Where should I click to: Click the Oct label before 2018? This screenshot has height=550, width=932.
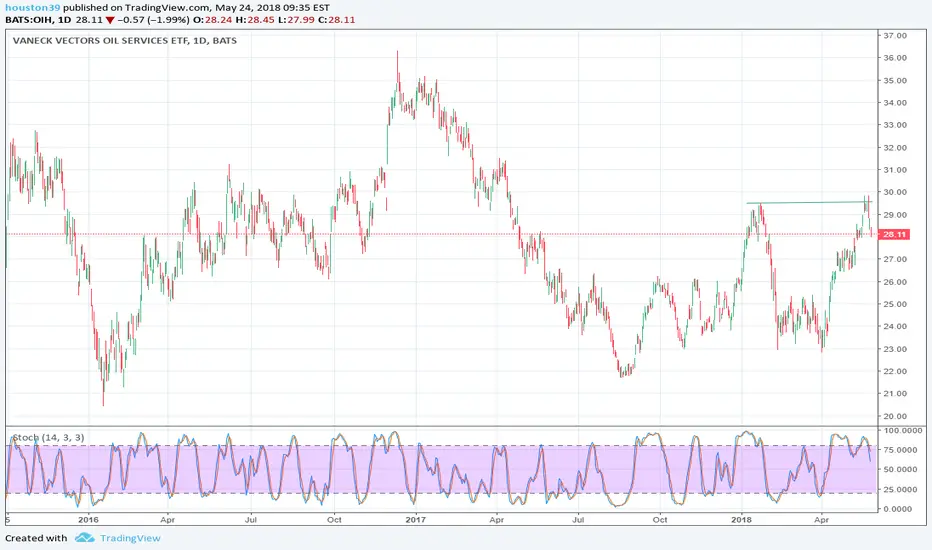[660, 520]
